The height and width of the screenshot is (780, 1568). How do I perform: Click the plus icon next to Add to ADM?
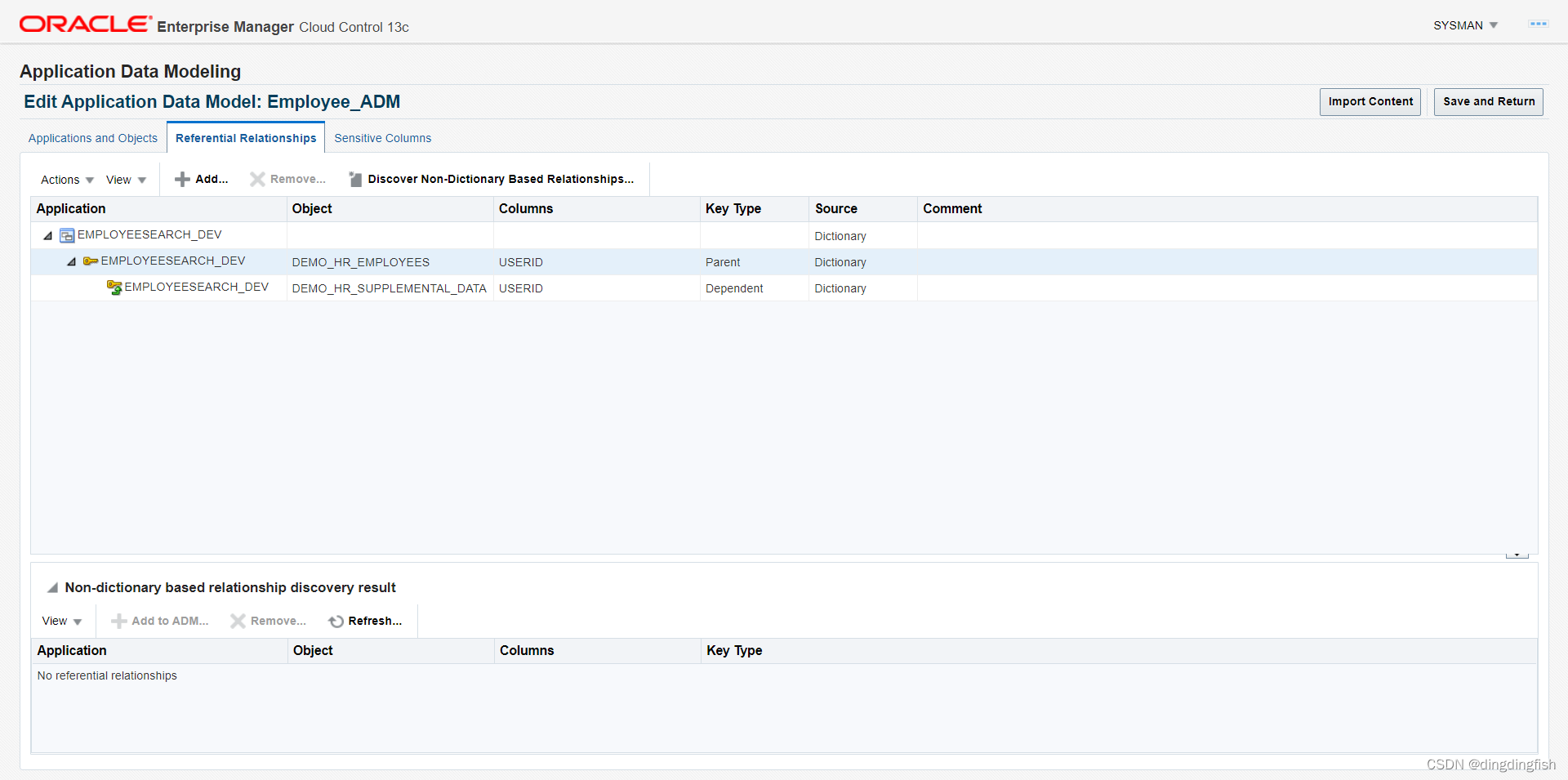118,621
